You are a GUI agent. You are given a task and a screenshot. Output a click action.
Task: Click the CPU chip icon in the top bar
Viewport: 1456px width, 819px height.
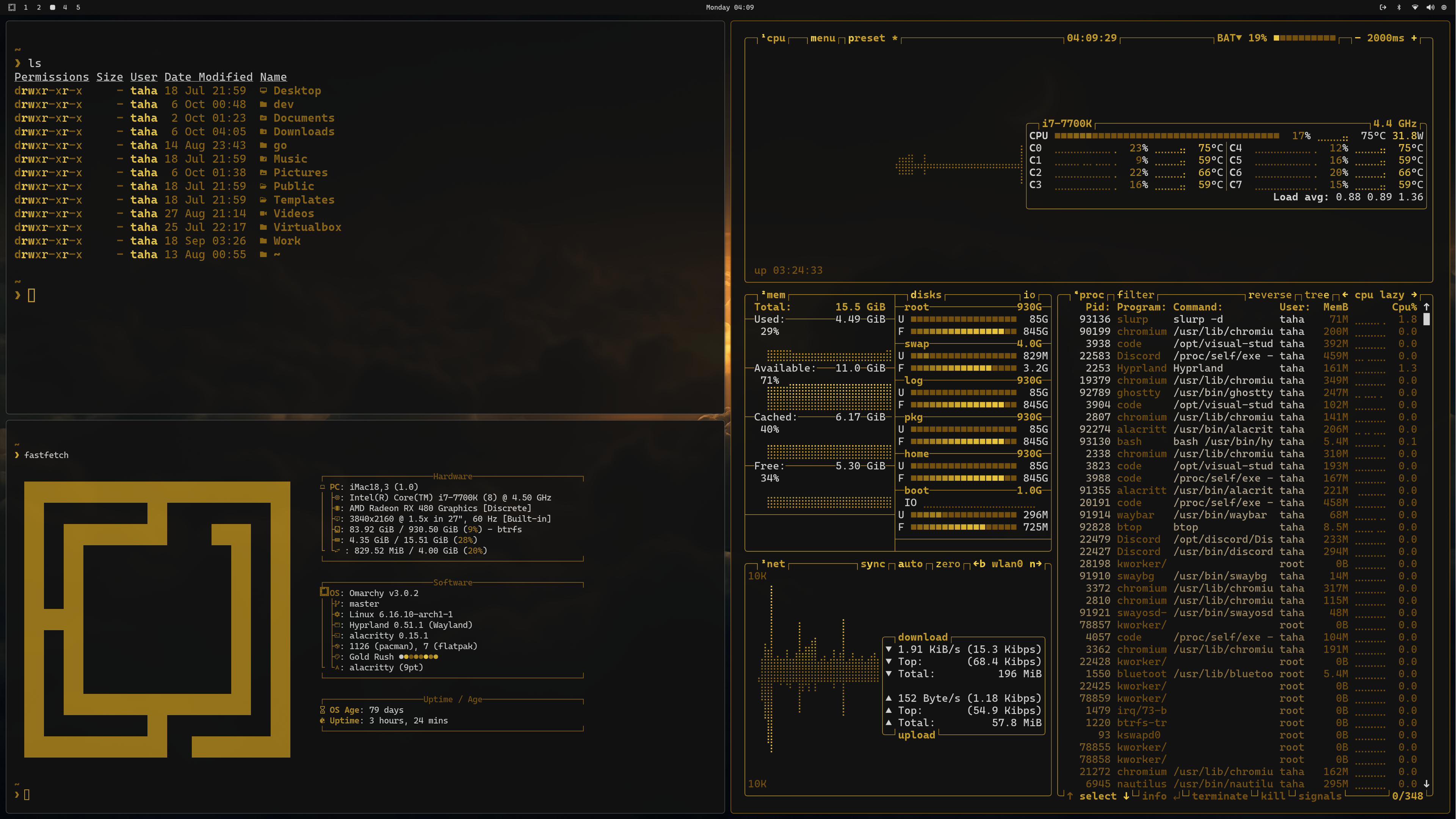point(1444,7)
